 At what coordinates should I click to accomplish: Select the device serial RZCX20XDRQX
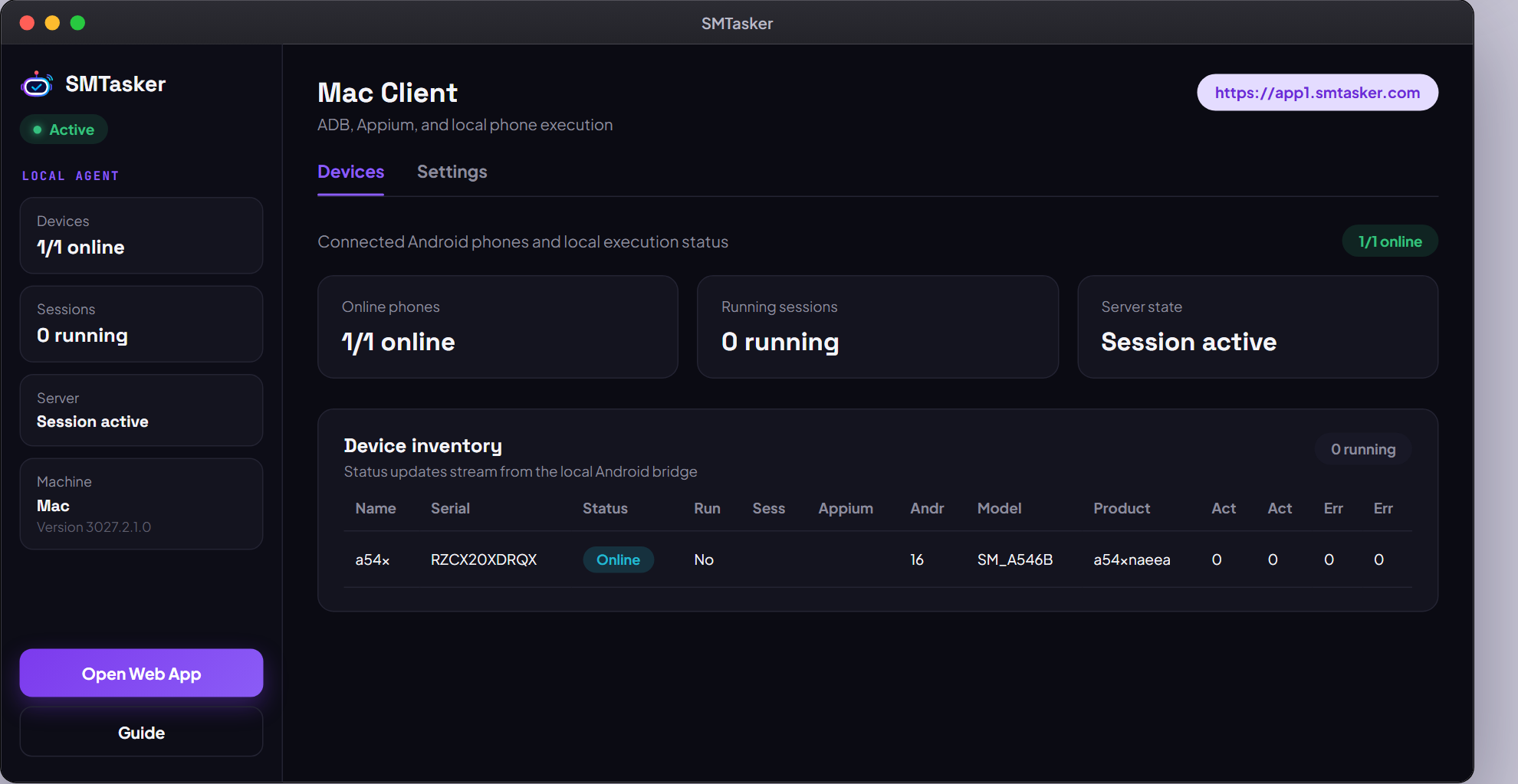[x=484, y=559]
